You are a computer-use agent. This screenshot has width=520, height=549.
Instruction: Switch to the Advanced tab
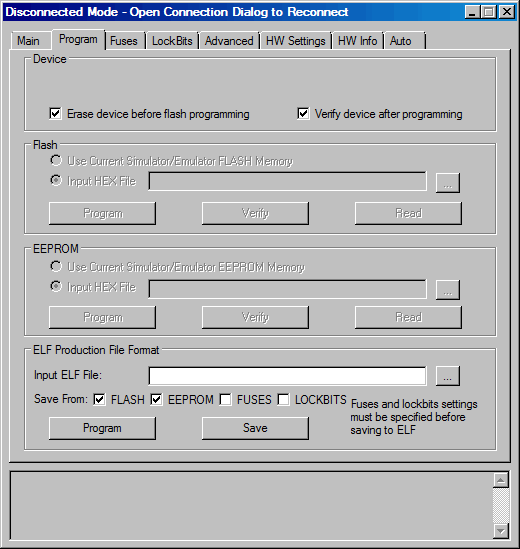(229, 41)
